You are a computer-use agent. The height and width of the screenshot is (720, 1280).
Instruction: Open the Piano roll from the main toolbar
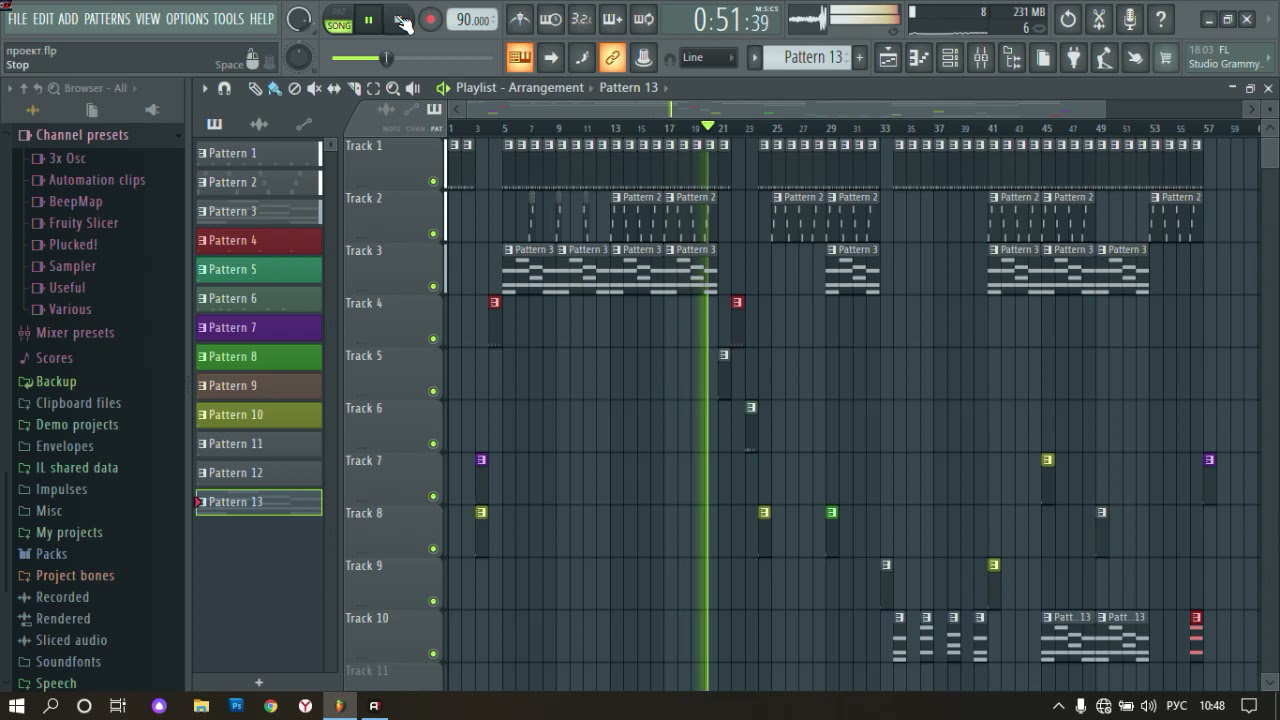point(918,57)
